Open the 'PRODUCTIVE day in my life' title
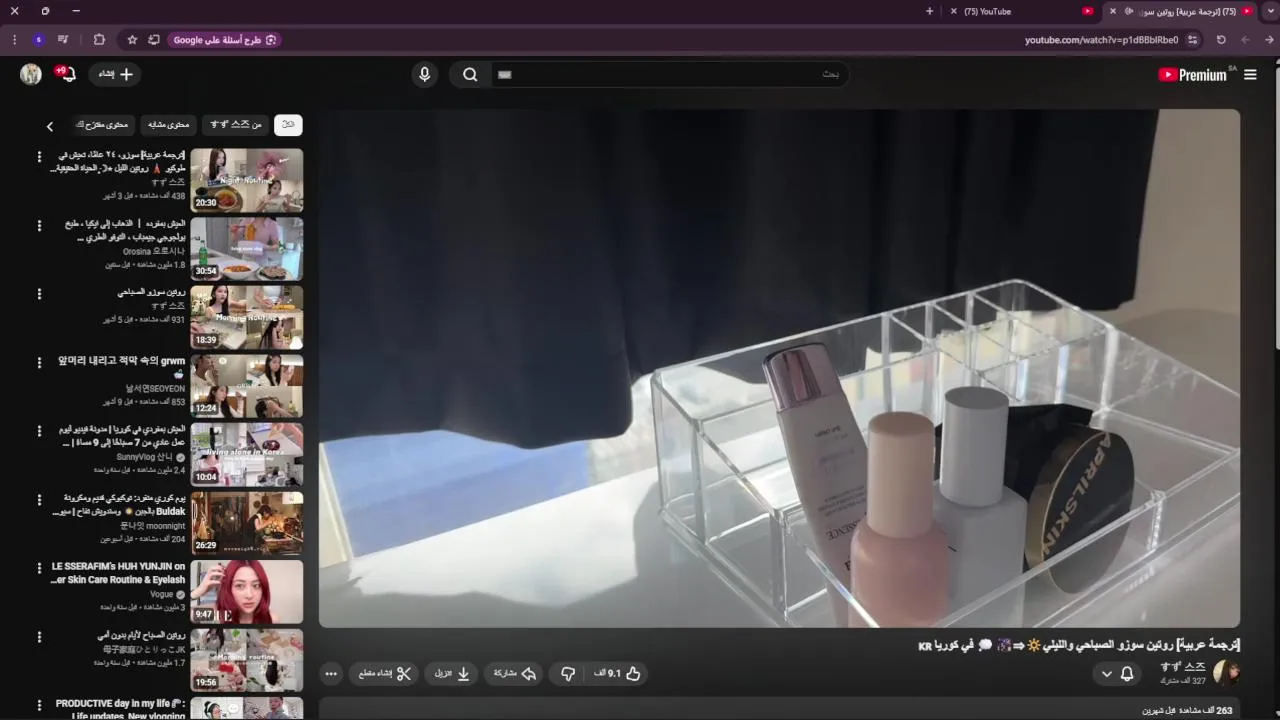This screenshot has height=720, width=1280. pyautogui.click(x=121, y=709)
